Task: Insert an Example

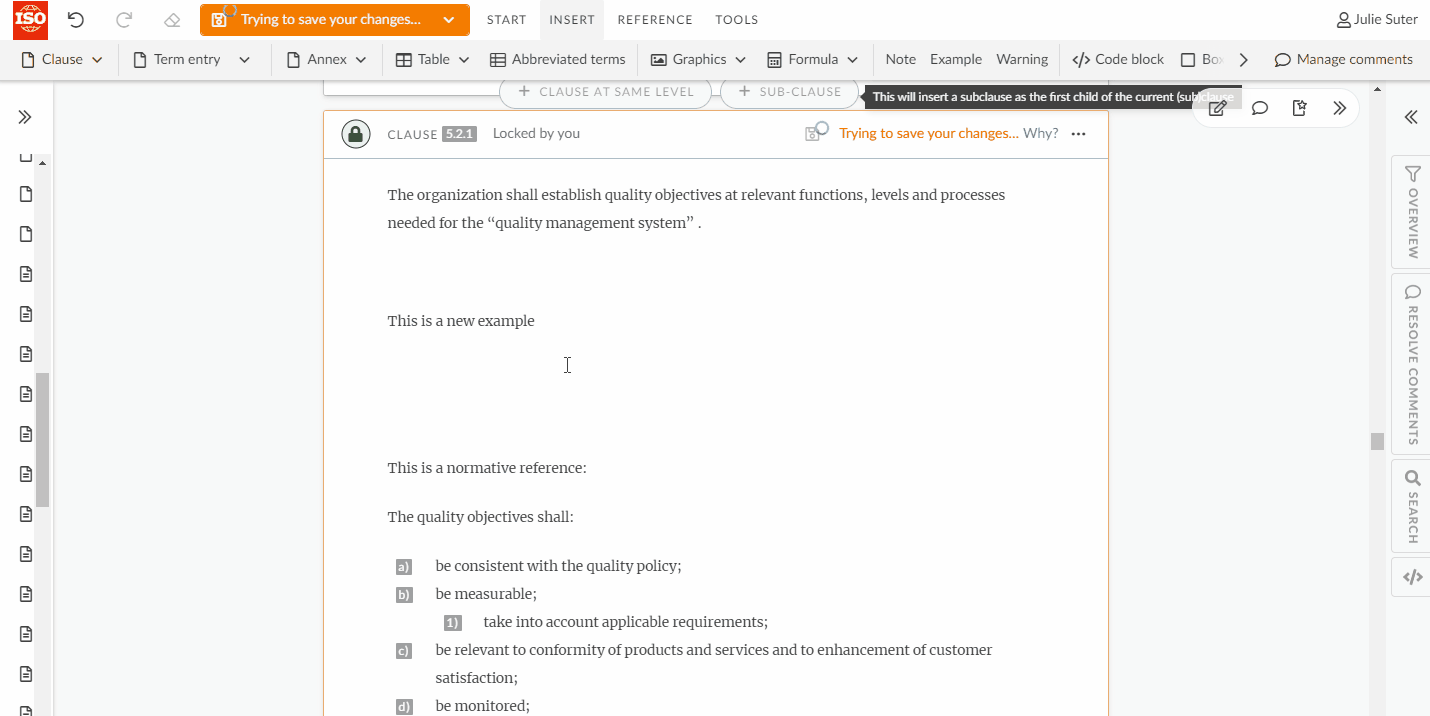Action: pyautogui.click(x=956, y=60)
